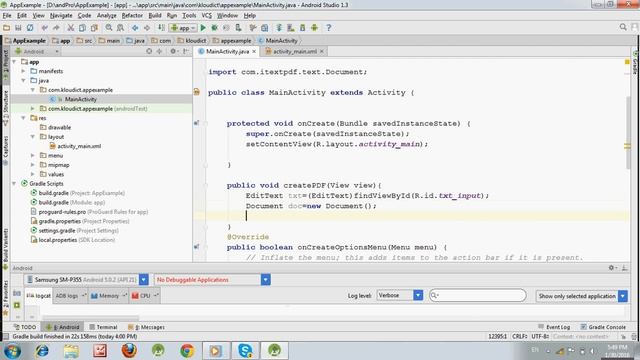Click the Make Project icon

pos(162,28)
